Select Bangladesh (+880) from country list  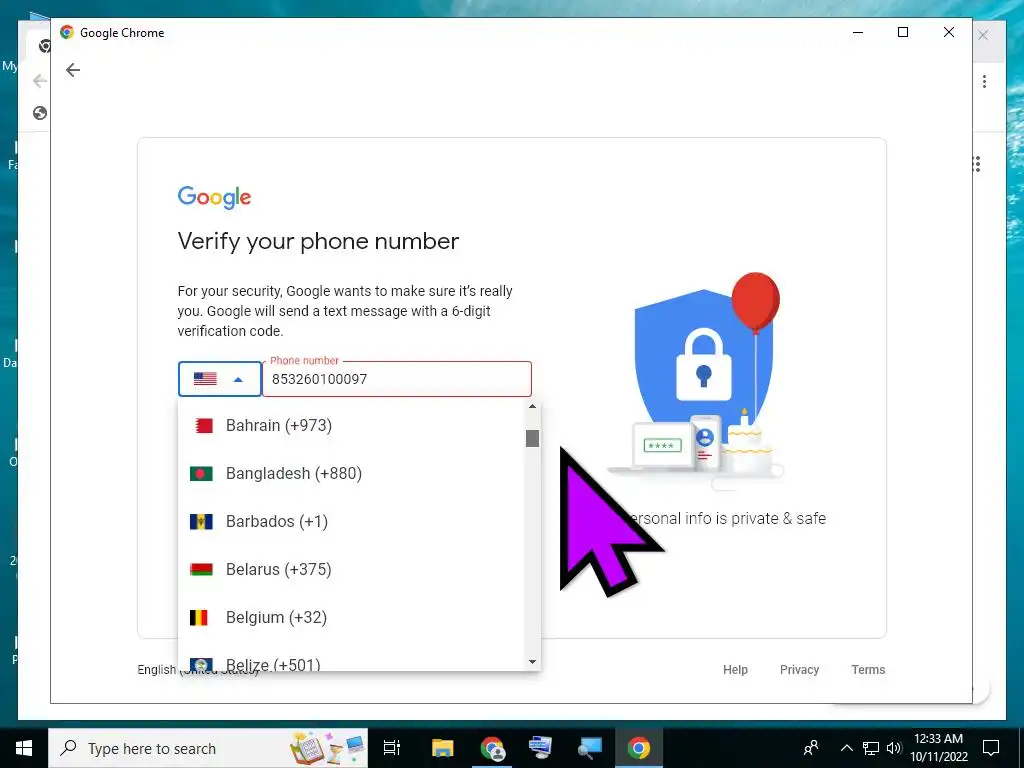[x=351, y=473]
